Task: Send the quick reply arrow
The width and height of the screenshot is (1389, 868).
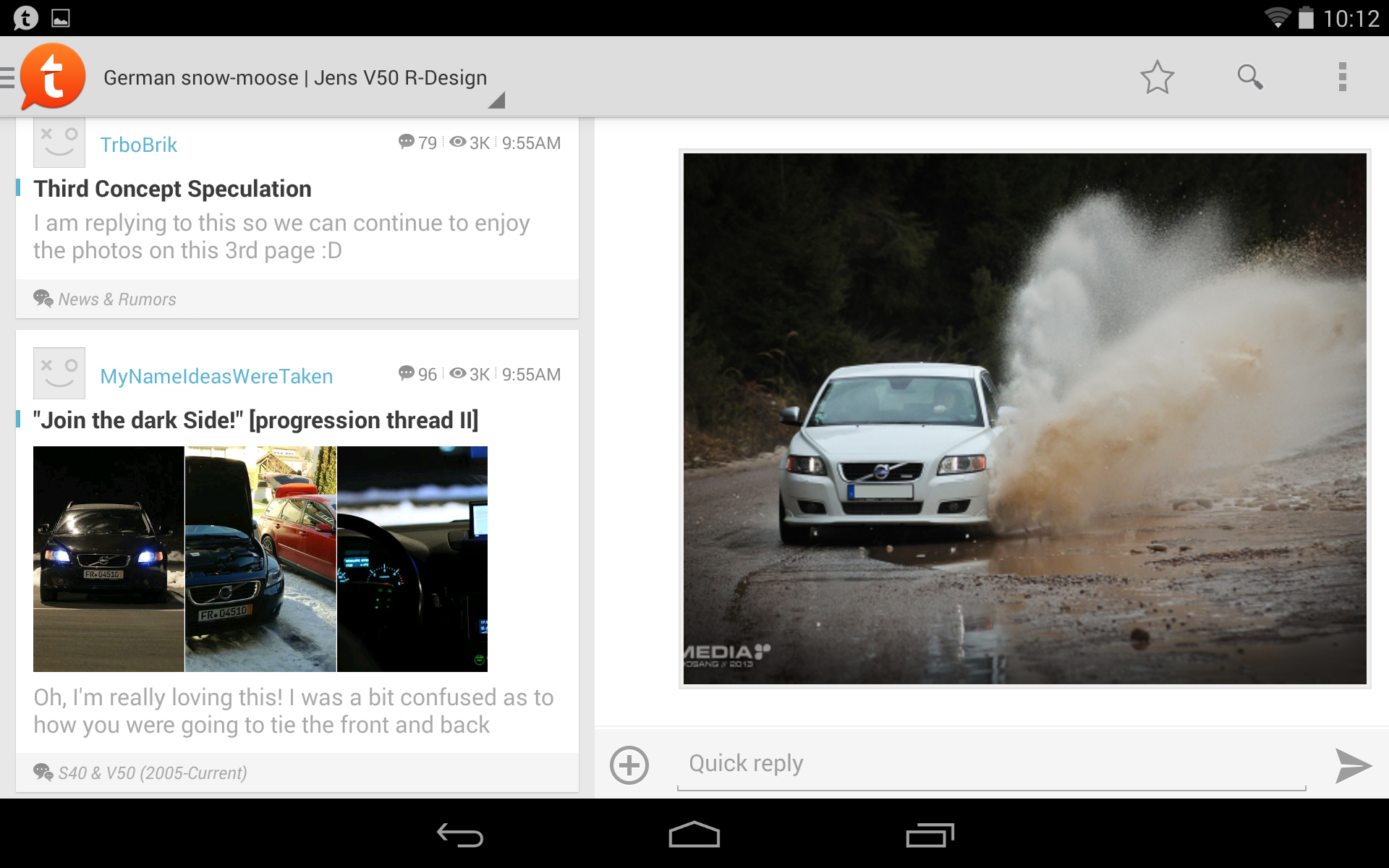Action: tap(1352, 765)
